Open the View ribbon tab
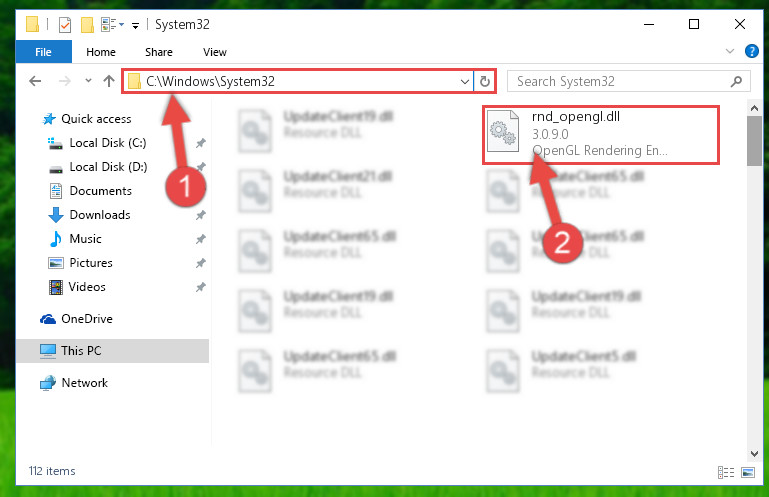769x497 pixels. pos(215,52)
